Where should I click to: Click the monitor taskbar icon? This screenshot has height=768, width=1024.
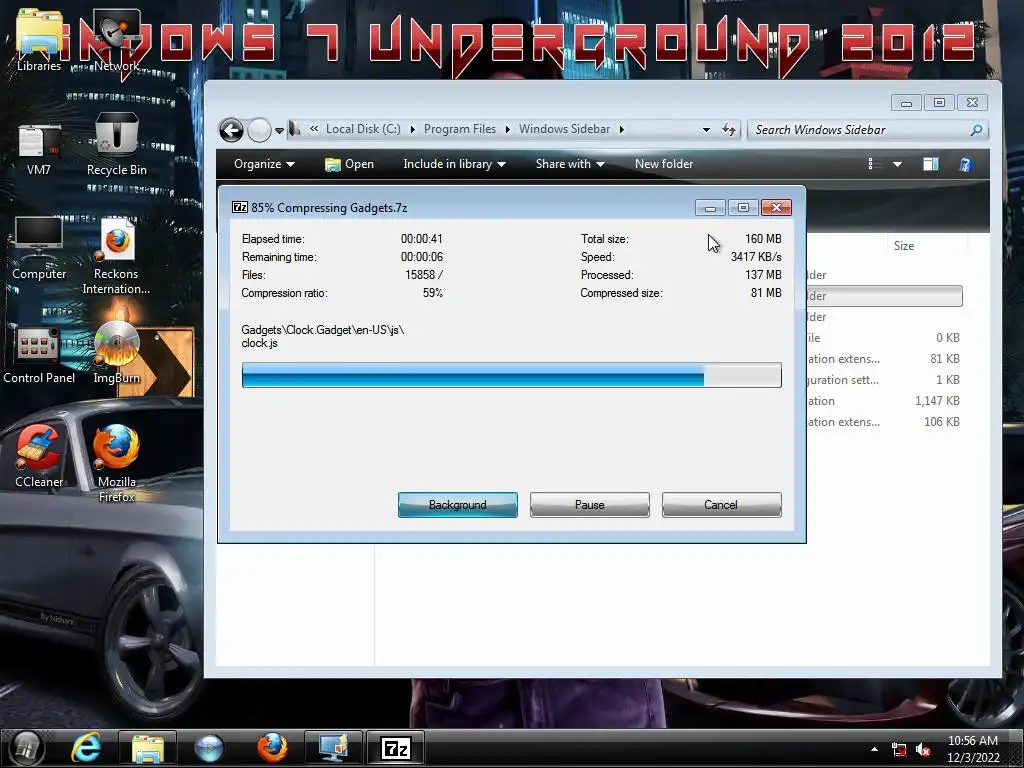333,748
